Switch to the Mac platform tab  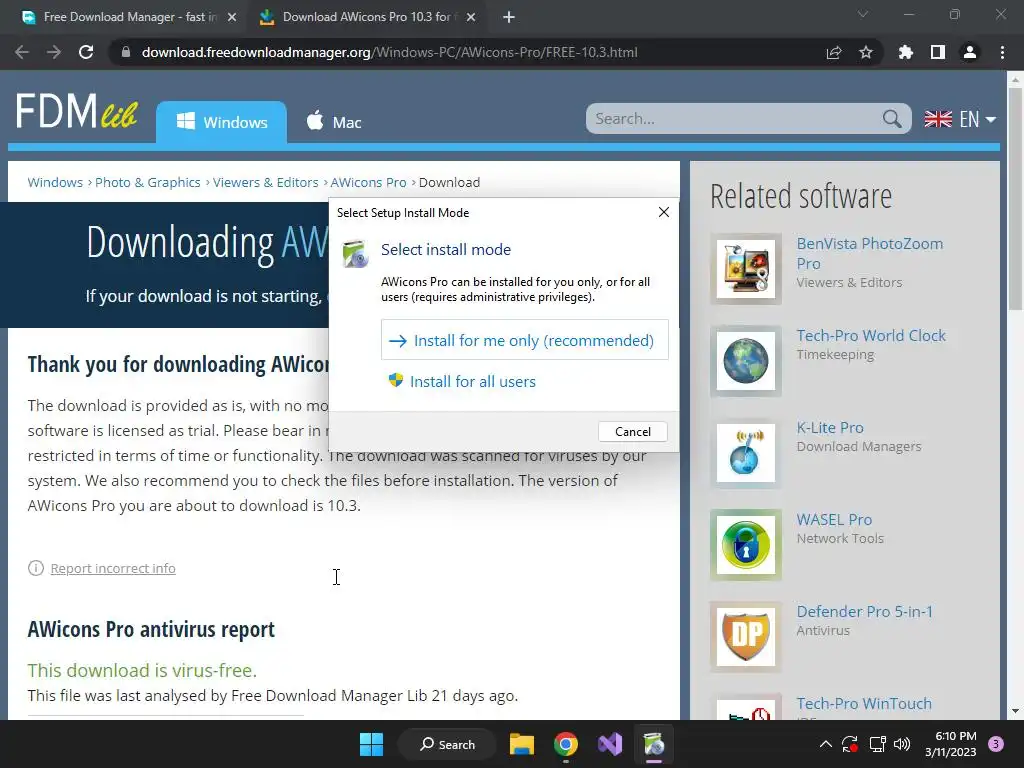click(x=334, y=122)
